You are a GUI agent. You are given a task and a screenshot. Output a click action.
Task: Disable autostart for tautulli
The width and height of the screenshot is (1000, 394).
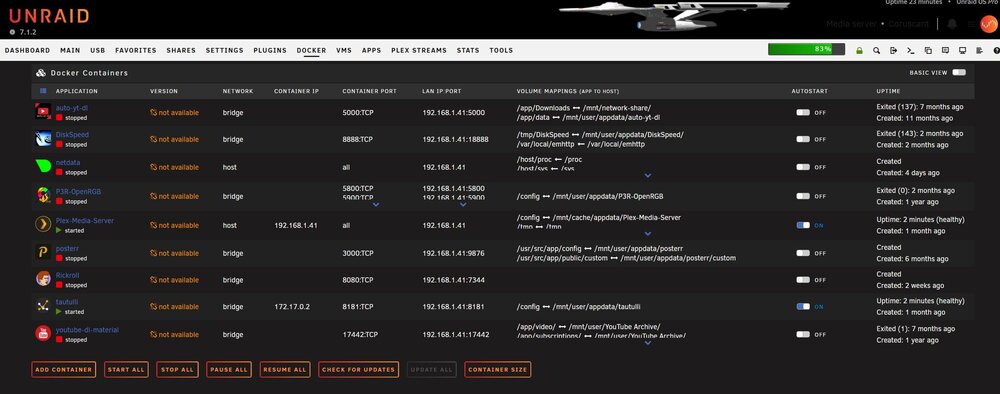(803, 307)
